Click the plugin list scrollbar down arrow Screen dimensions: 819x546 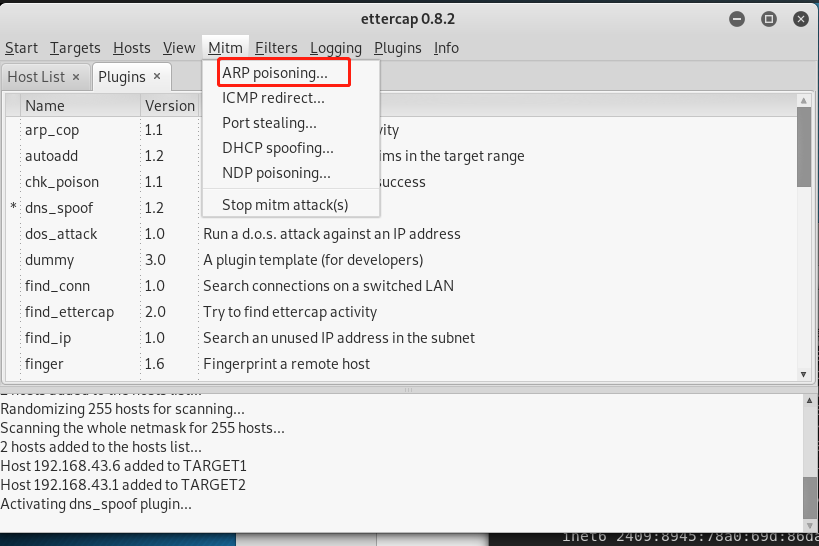click(x=804, y=374)
